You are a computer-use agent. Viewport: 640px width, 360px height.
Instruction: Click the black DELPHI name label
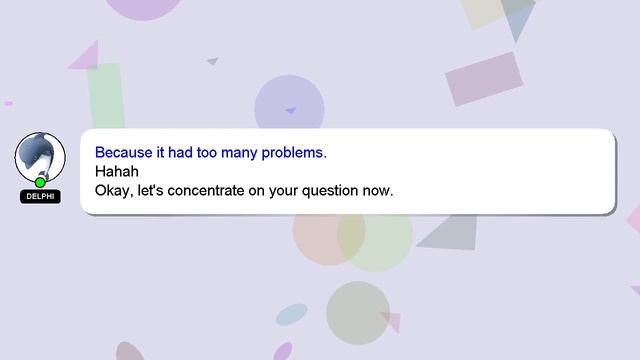40,196
